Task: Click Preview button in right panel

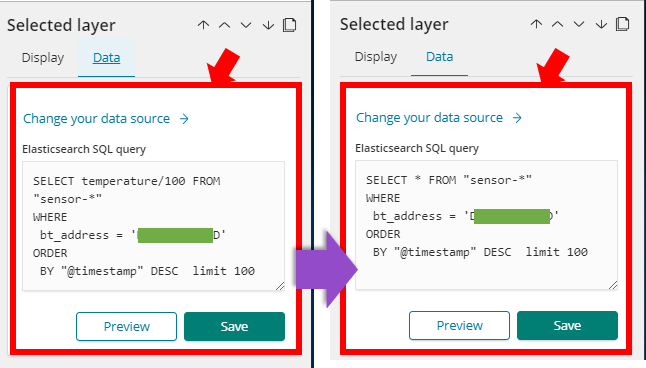Action: coord(459,326)
